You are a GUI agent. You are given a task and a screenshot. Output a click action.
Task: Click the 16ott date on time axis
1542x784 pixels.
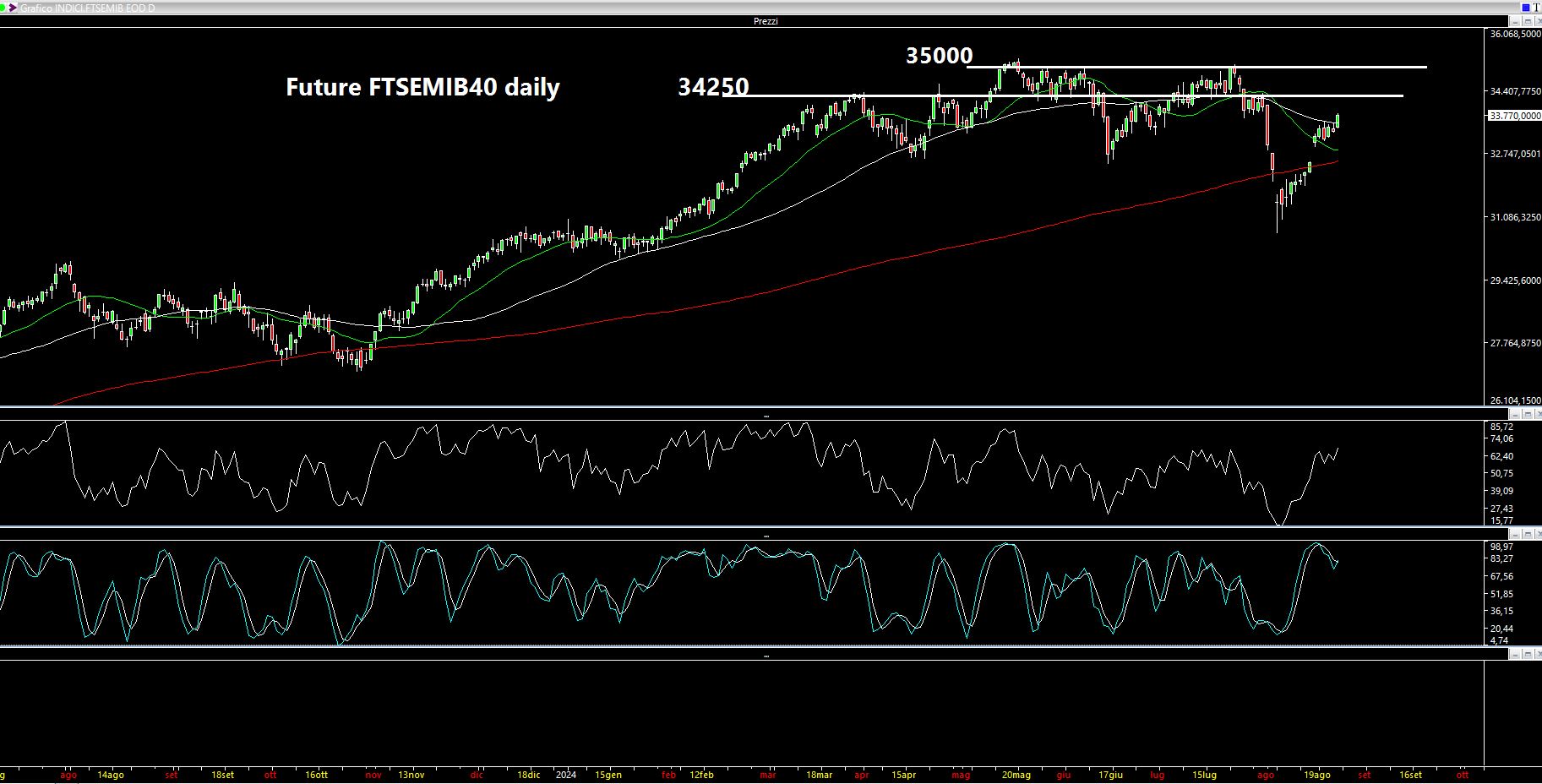316,775
